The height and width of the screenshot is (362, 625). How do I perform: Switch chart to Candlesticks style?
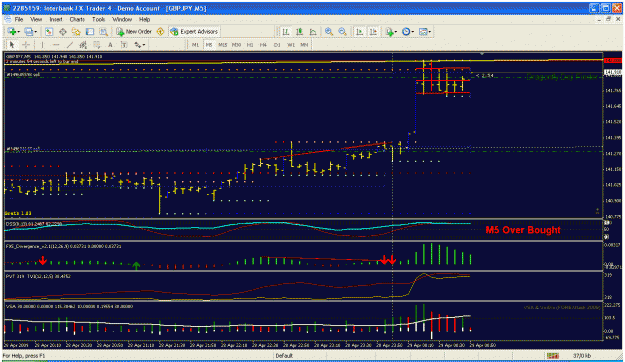click(299, 31)
